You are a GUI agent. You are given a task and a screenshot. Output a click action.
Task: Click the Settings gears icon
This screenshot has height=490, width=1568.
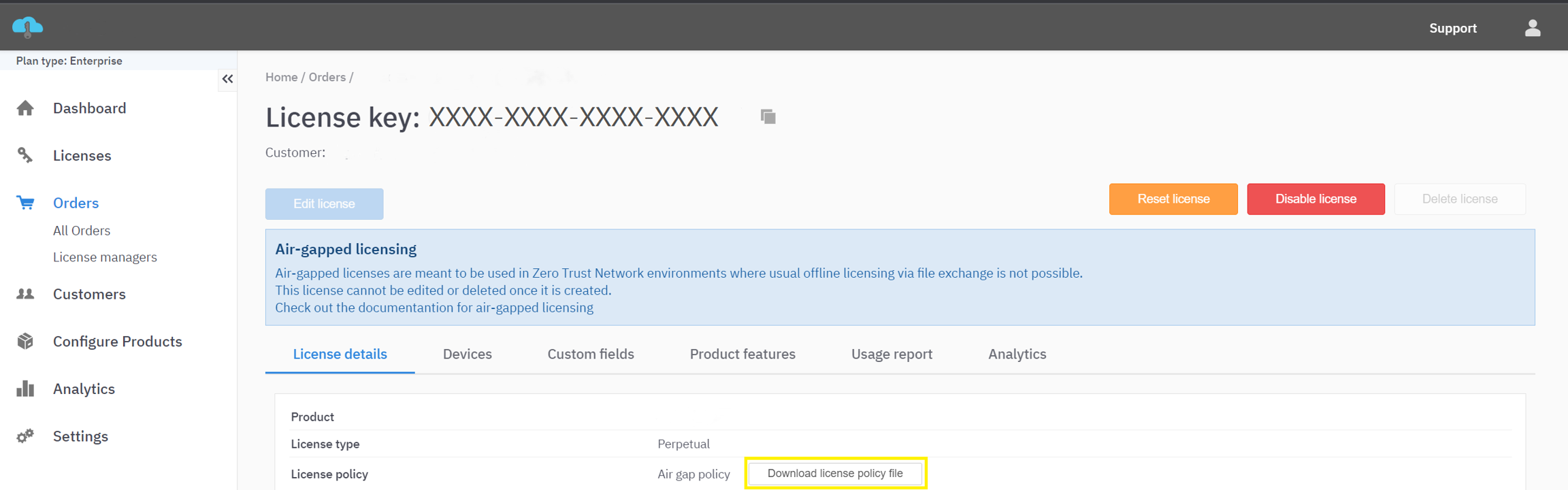25,436
